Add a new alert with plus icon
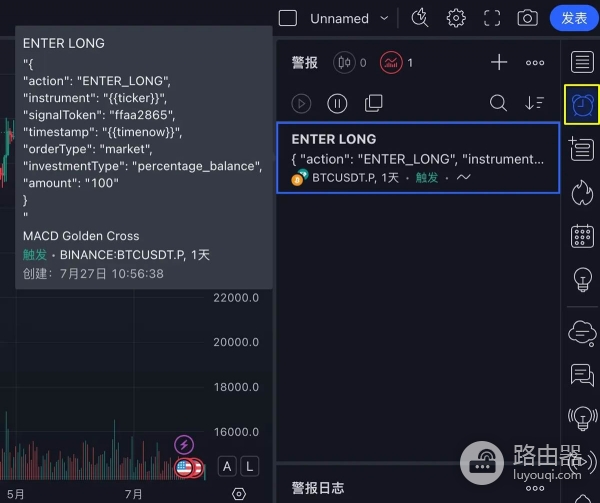 (x=499, y=62)
